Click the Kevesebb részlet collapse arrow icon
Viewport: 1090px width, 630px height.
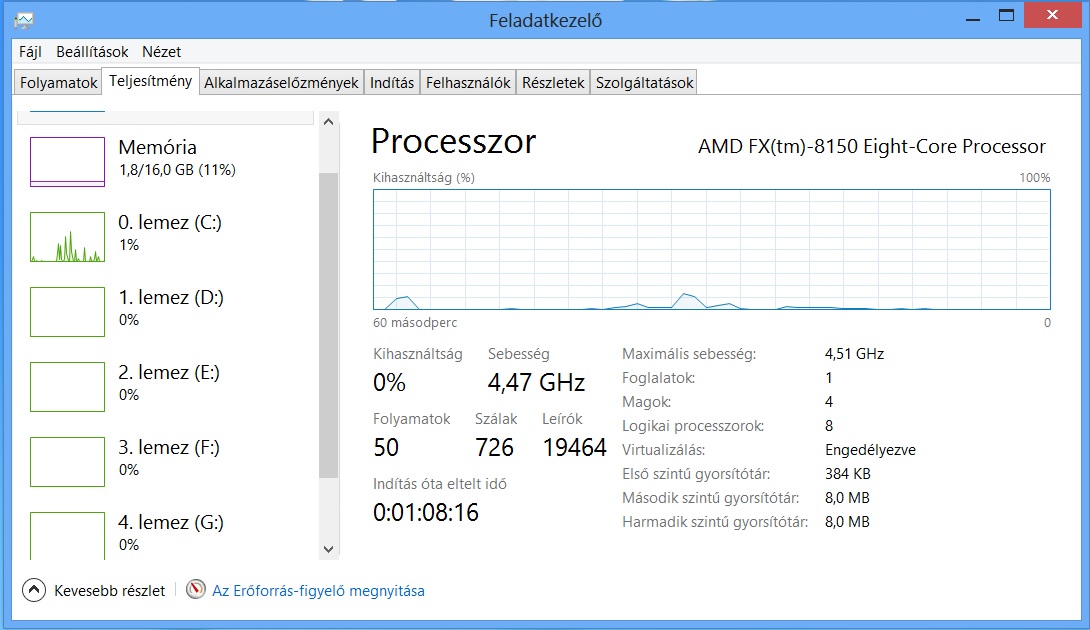pyautogui.click(x=33, y=590)
